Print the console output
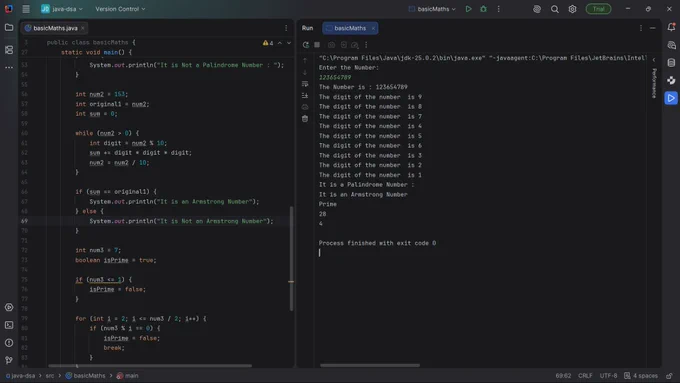This screenshot has height=383, width=680. tap(305, 107)
